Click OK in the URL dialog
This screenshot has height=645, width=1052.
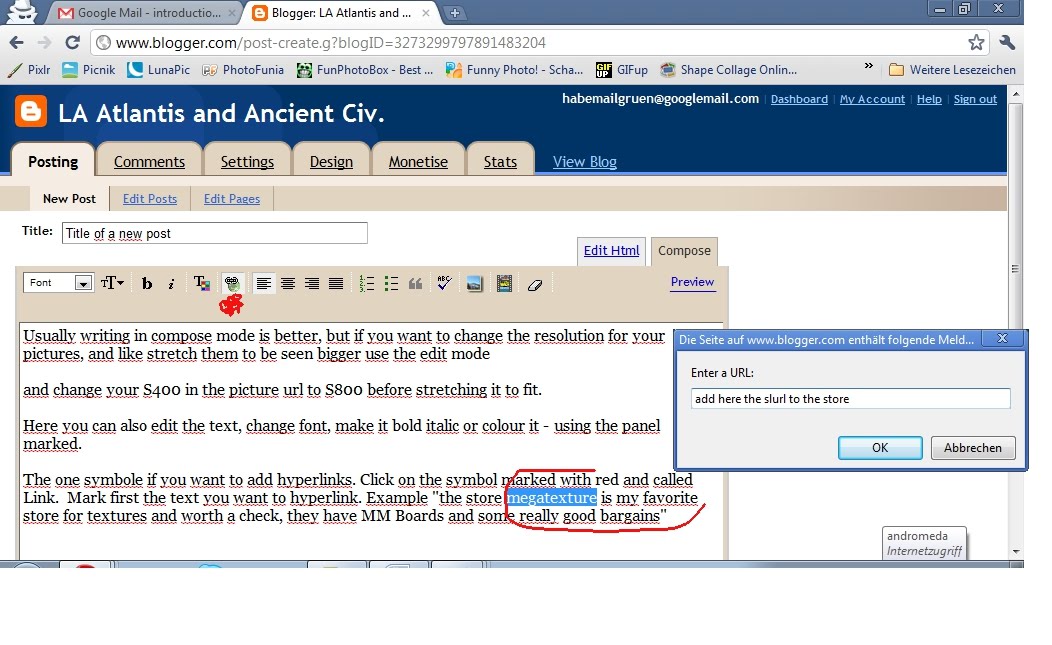880,448
